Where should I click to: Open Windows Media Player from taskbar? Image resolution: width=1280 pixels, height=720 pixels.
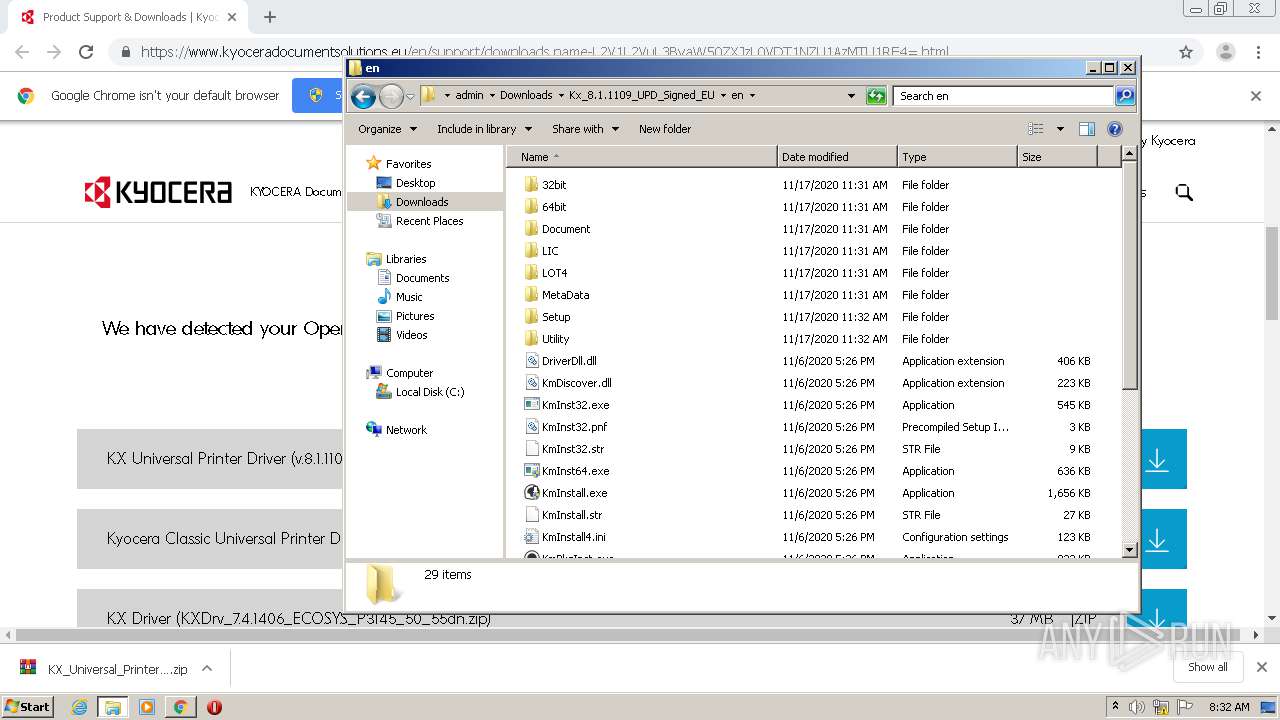pos(146,707)
